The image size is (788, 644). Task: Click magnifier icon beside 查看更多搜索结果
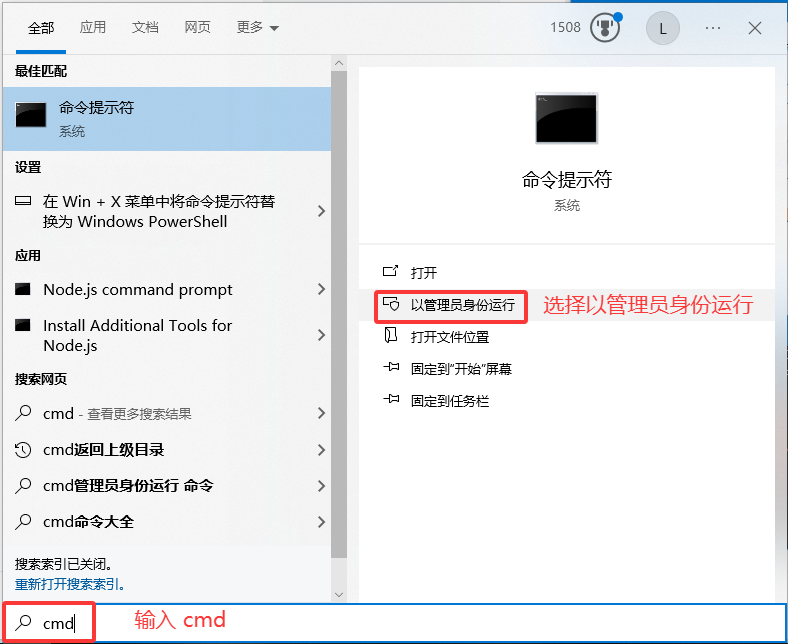[23, 413]
